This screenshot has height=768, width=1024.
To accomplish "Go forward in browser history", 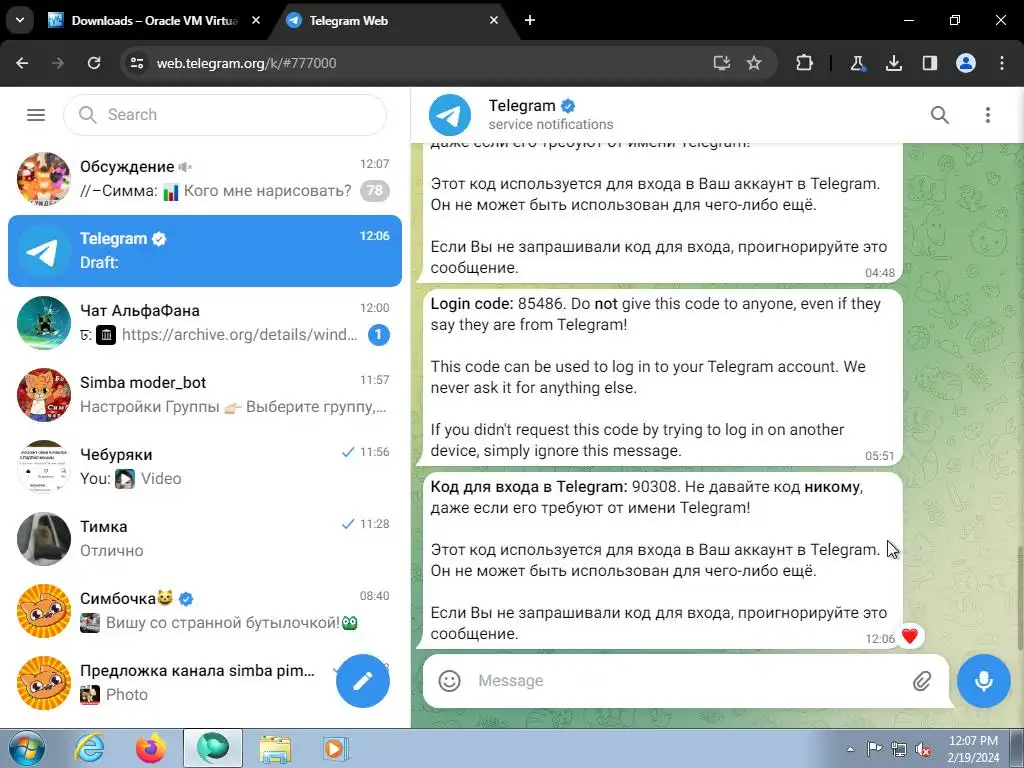I will tap(57, 63).
